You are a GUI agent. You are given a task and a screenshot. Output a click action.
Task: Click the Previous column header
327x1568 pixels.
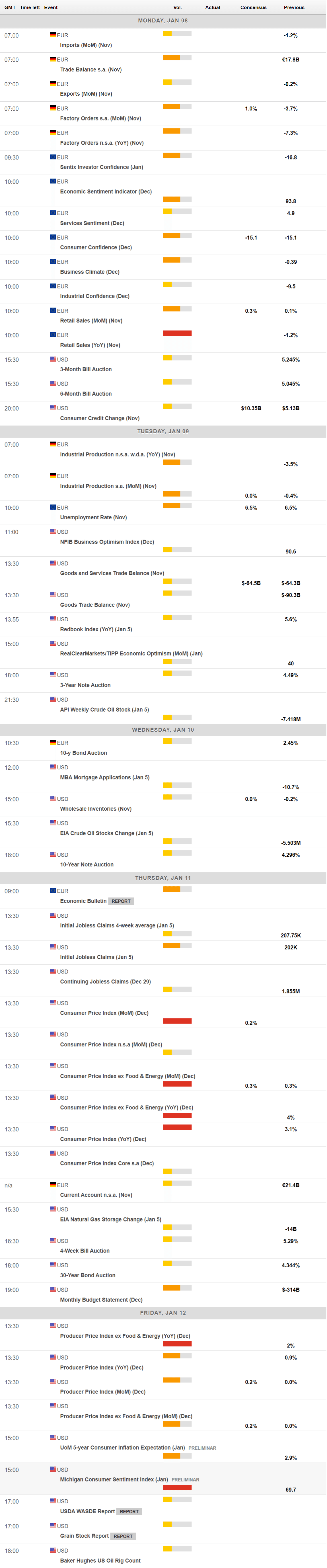pos(293,7)
